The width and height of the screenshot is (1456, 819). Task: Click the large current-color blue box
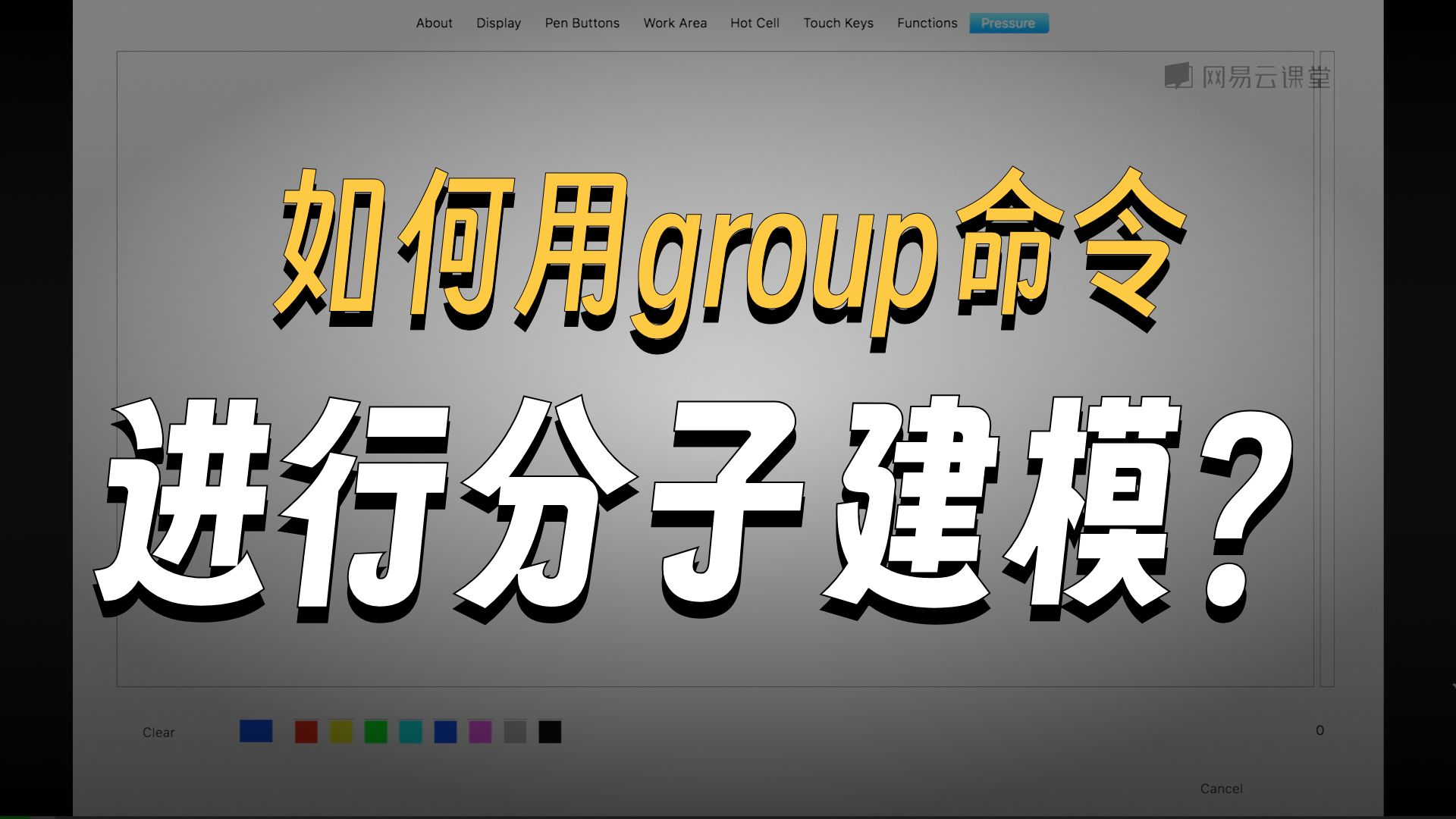coord(256,731)
